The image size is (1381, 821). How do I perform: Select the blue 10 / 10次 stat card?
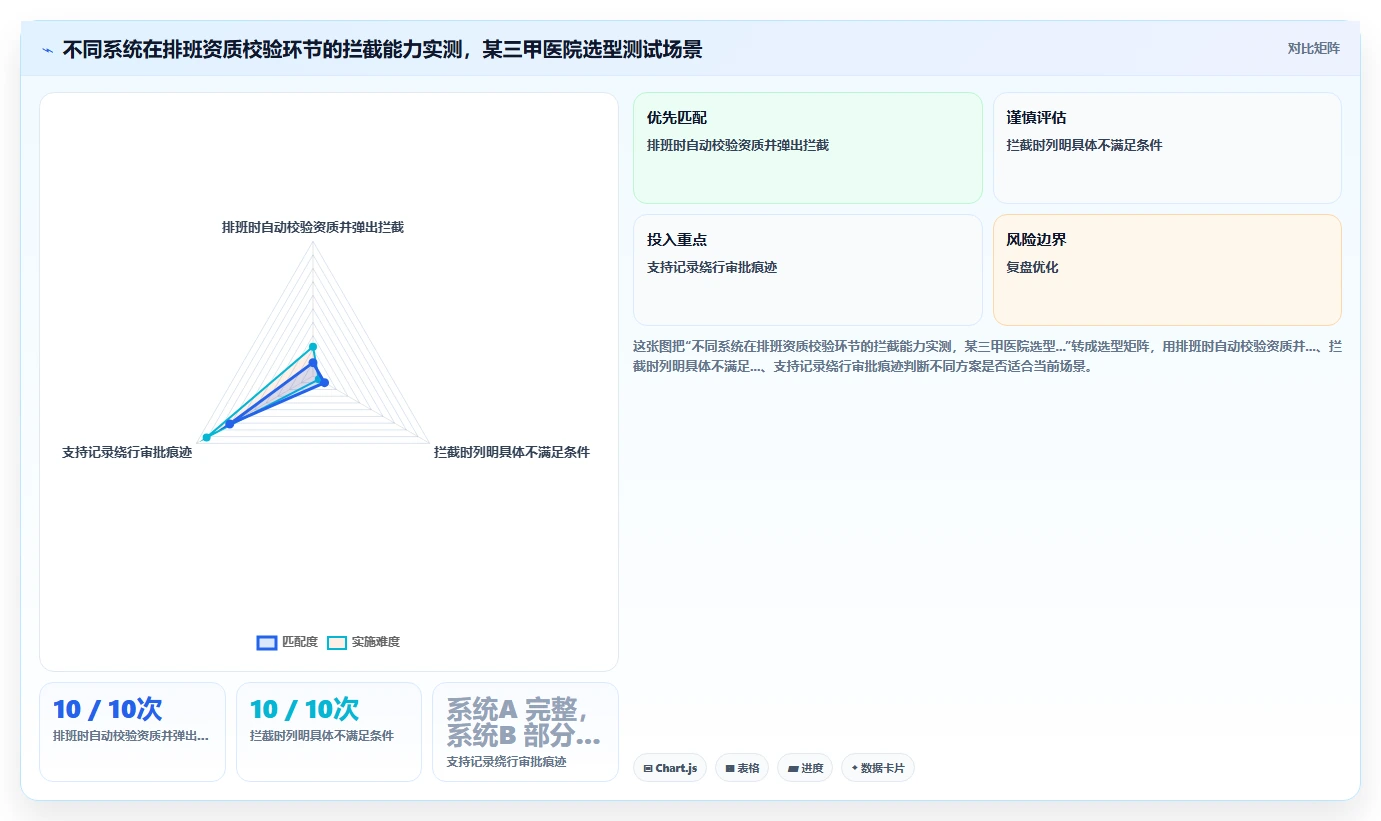[x=132, y=732]
